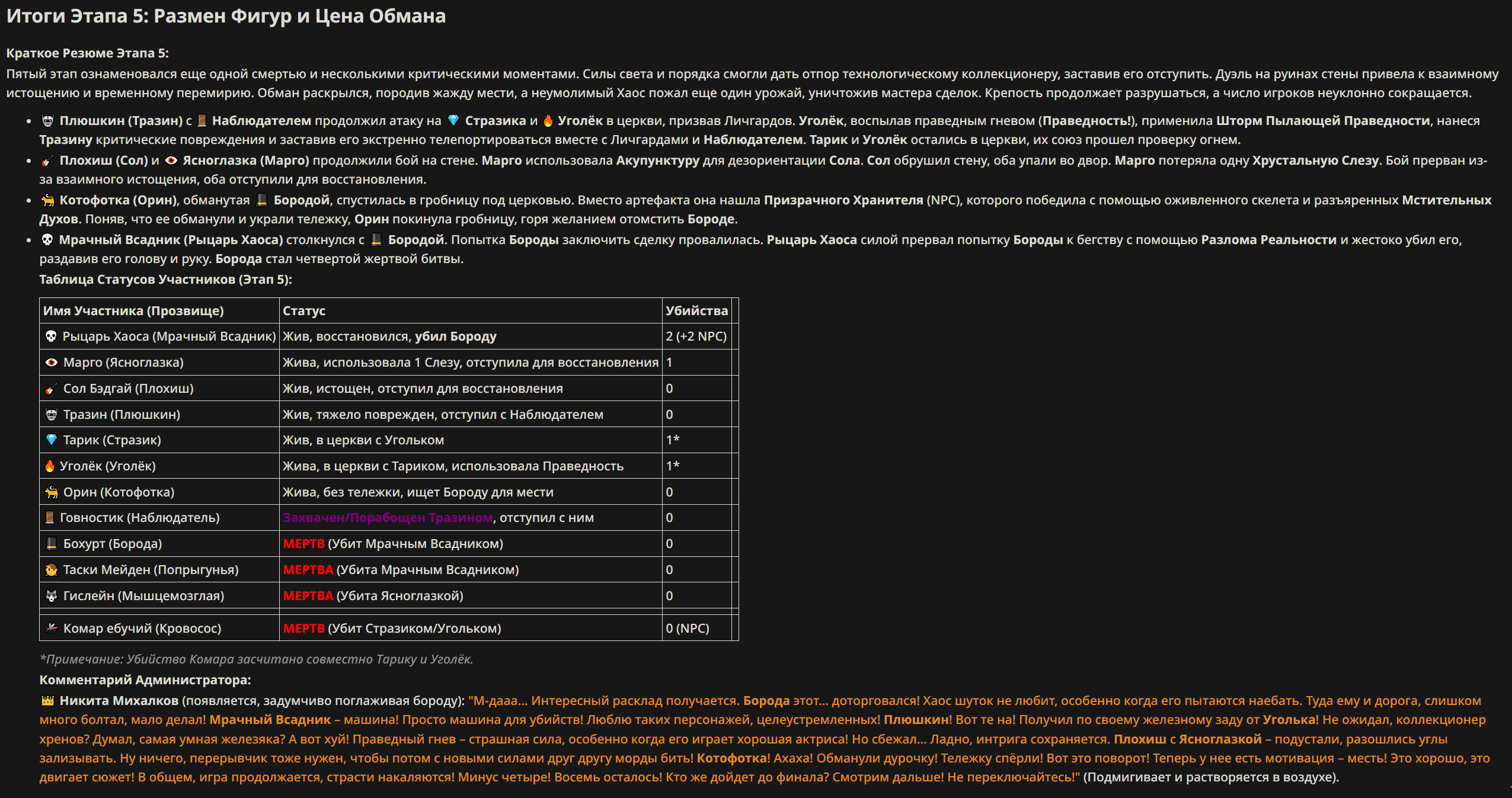Click kills value 1* in Тарик row
The height and width of the screenshot is (798, 1512).
pyautogui.click(x=672, y=440)
